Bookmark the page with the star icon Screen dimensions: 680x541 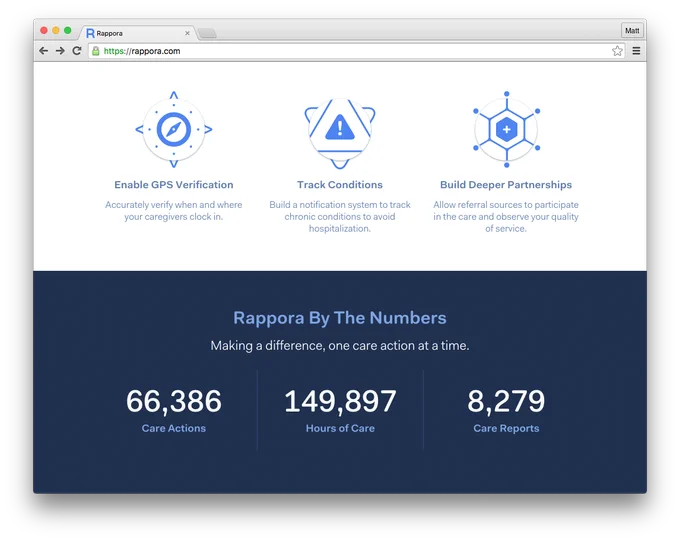(x=617, y=51)
